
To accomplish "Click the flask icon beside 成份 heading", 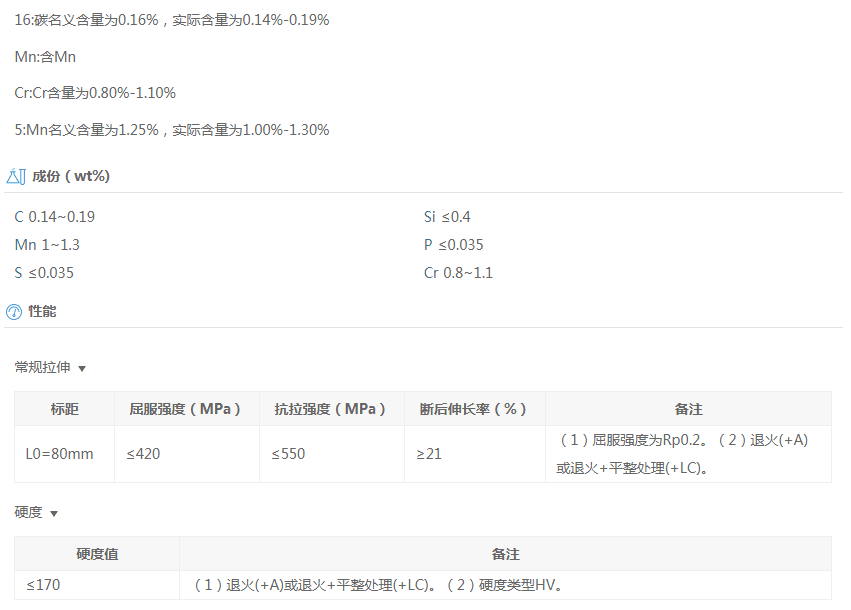I will click(x=14, y=176).
